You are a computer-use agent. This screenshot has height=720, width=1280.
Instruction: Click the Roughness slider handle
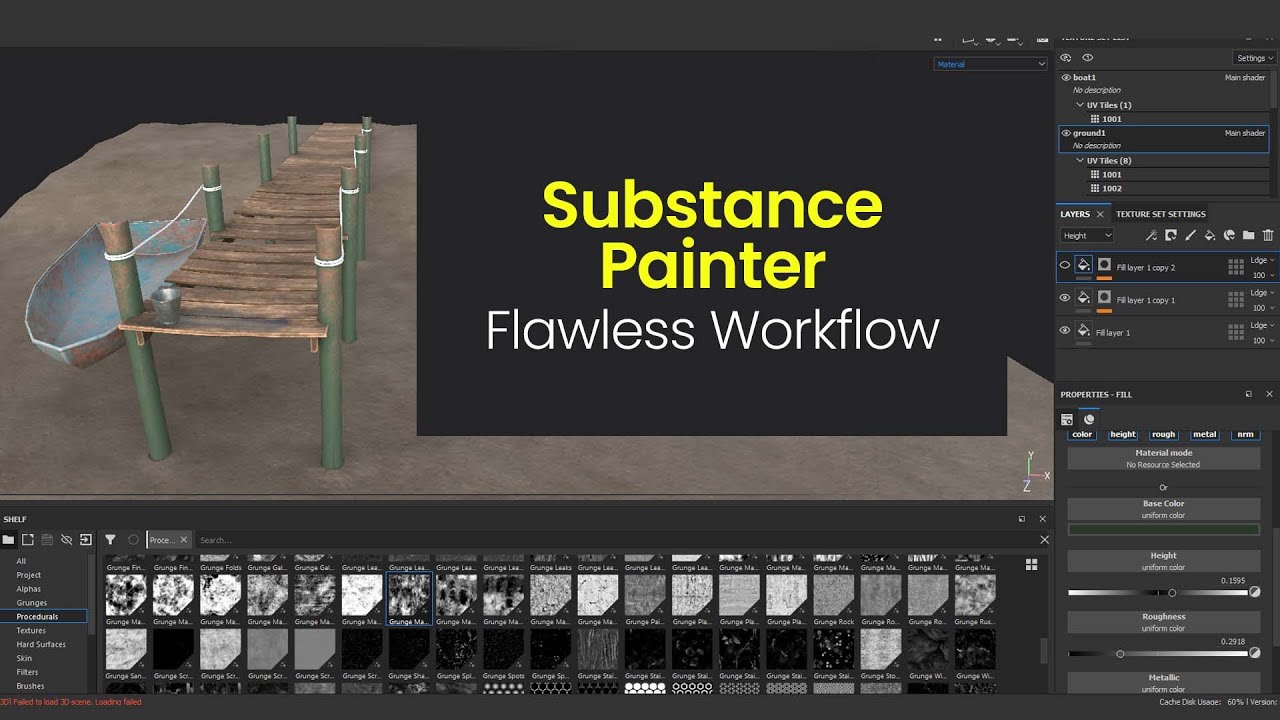click(x=1120, y=654)
